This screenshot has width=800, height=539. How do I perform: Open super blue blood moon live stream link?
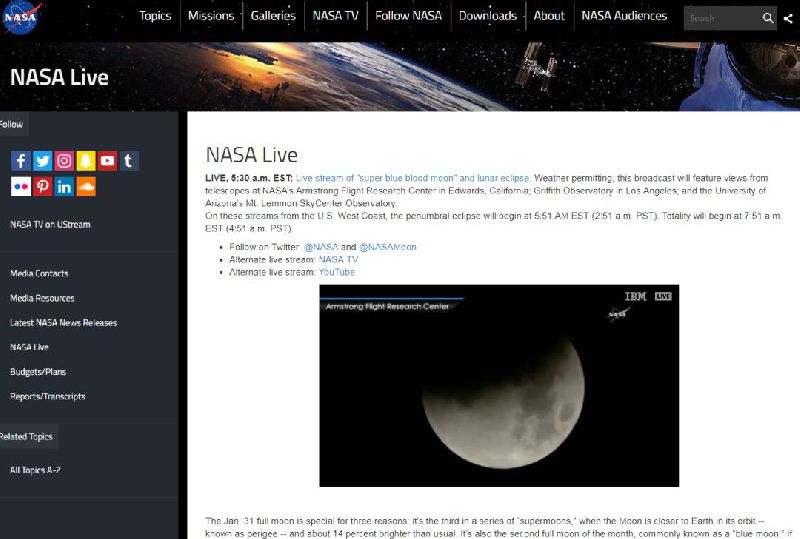tap(412, 178)
